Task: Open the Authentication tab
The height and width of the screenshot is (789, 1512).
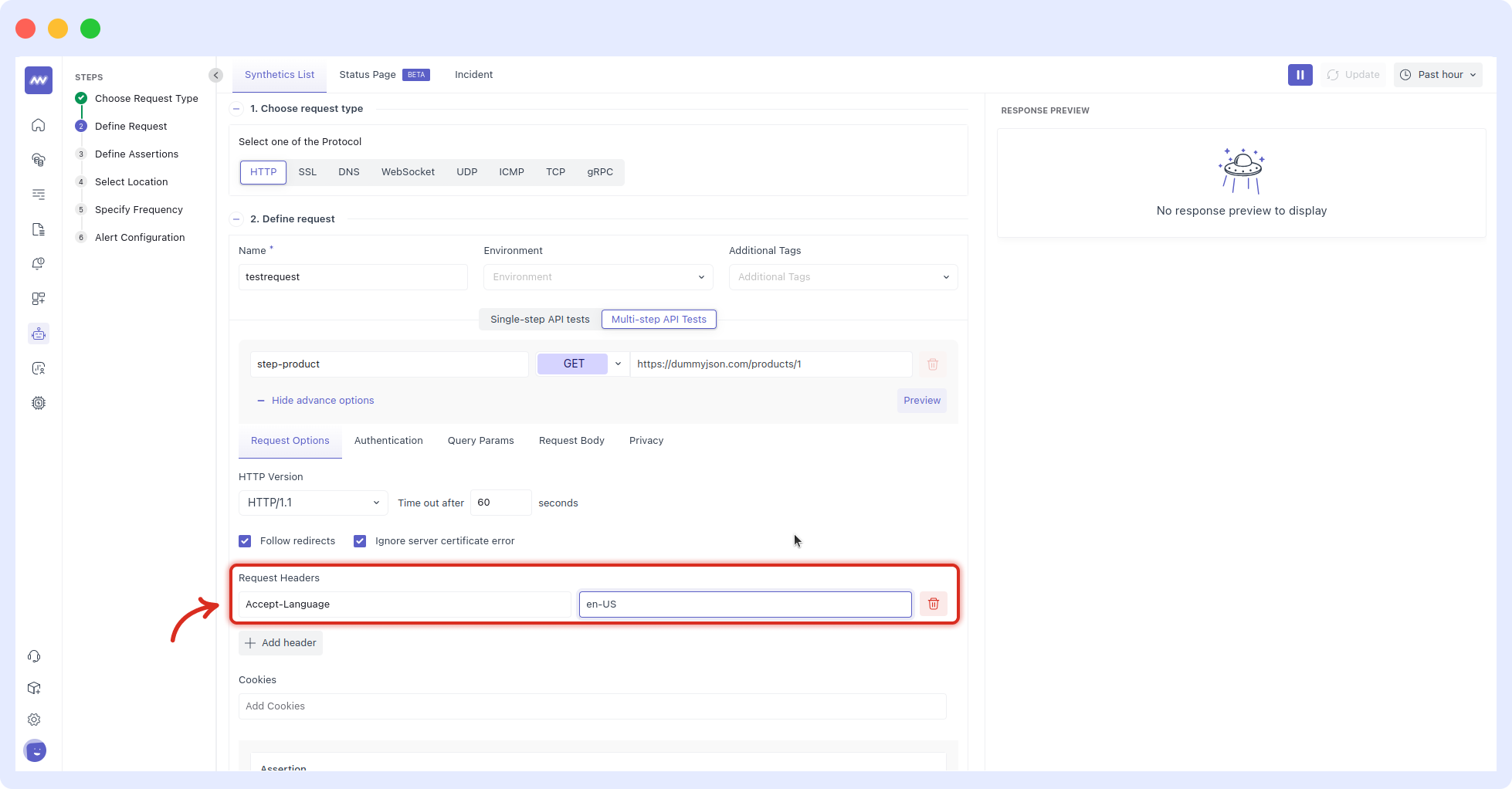Action: [x=388, y=440]
